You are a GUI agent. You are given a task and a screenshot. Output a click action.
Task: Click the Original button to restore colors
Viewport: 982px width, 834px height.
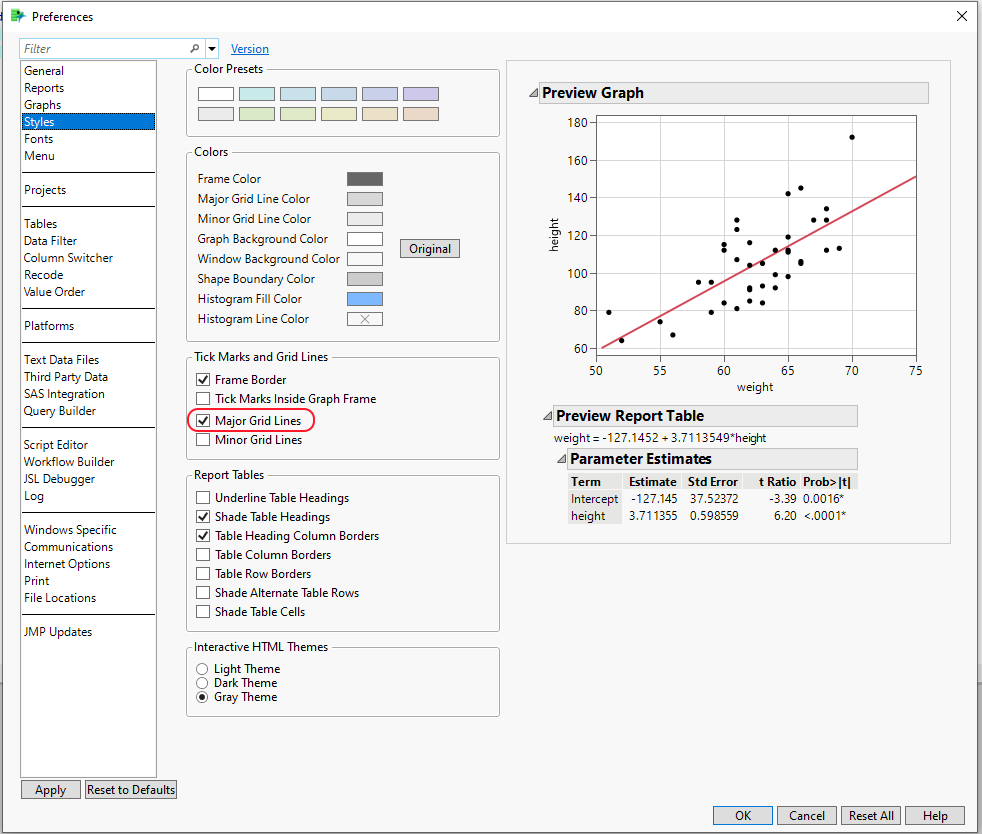click(x=430, y=248)
